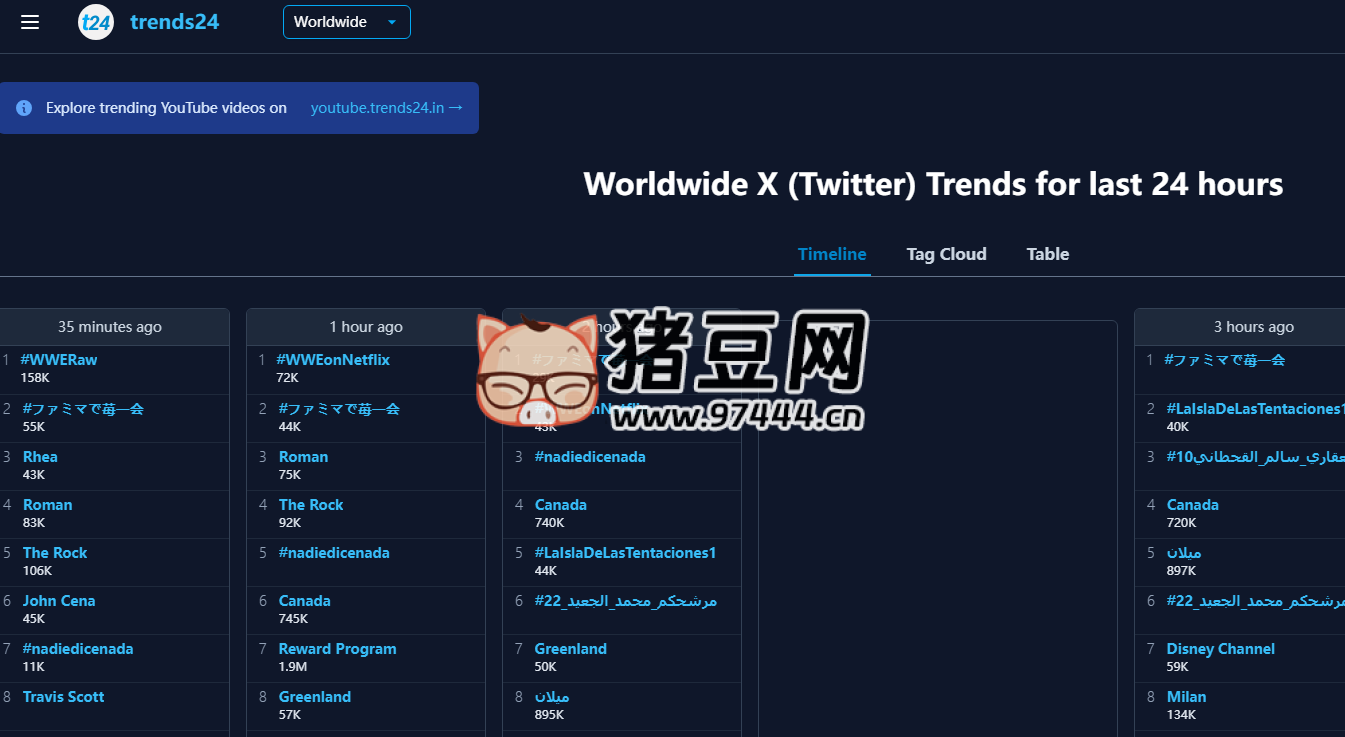Click the 1.9M count under Reward Program
The height and width of the screenshot is (737, 1345).
pos(293,667)
